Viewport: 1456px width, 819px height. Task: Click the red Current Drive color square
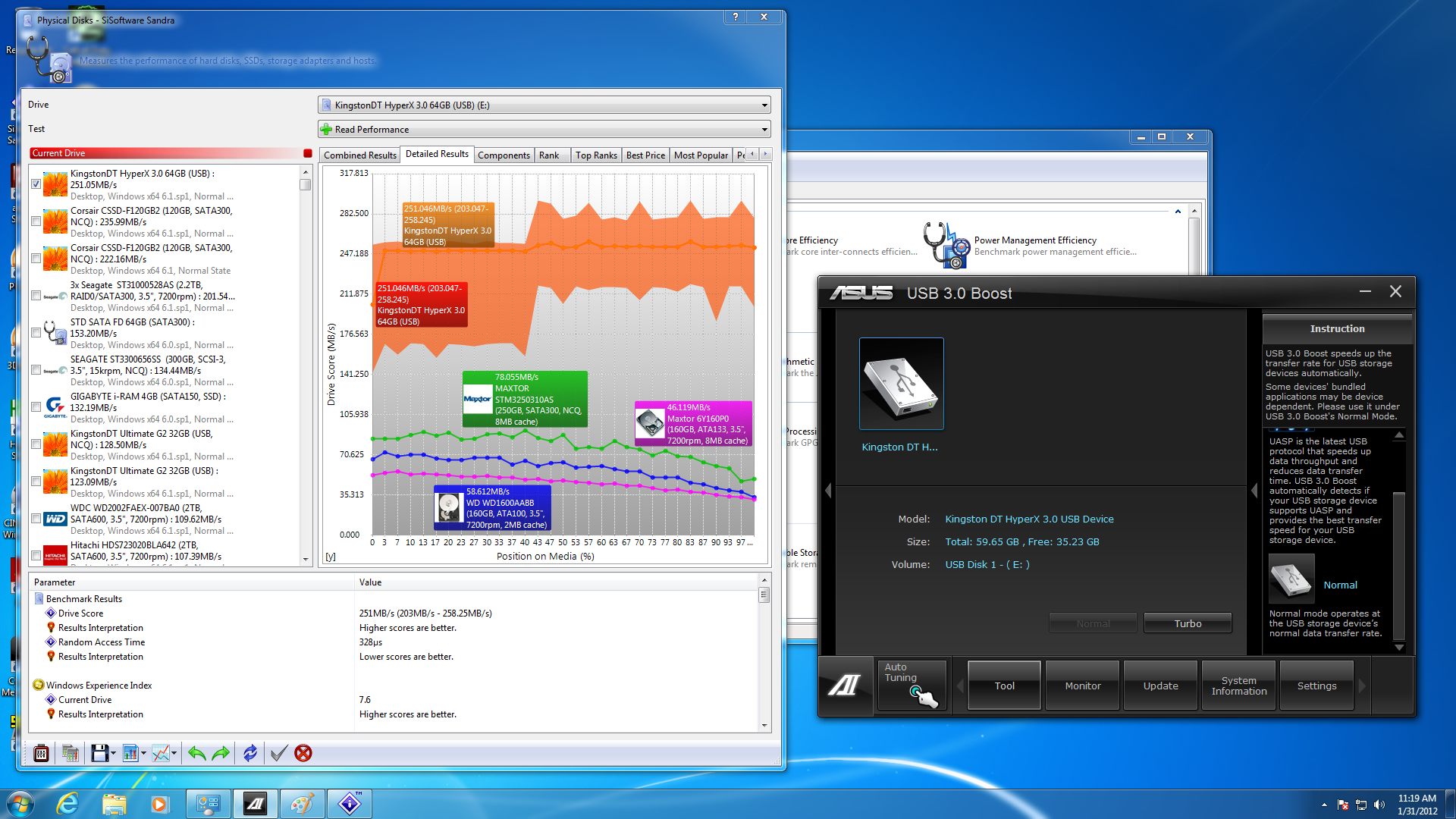click(308, 153)
